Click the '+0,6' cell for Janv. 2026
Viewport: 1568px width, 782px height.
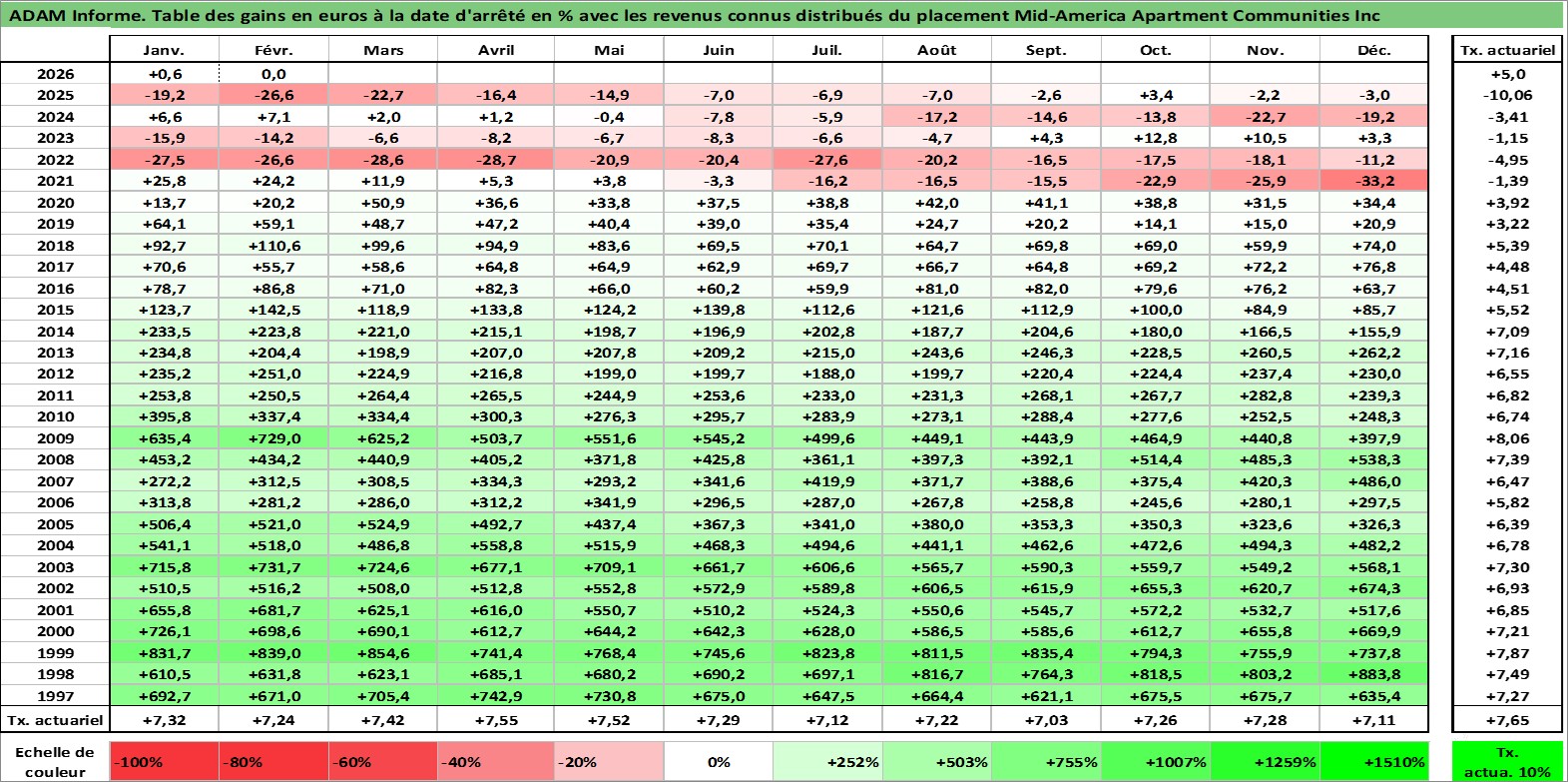164,74
